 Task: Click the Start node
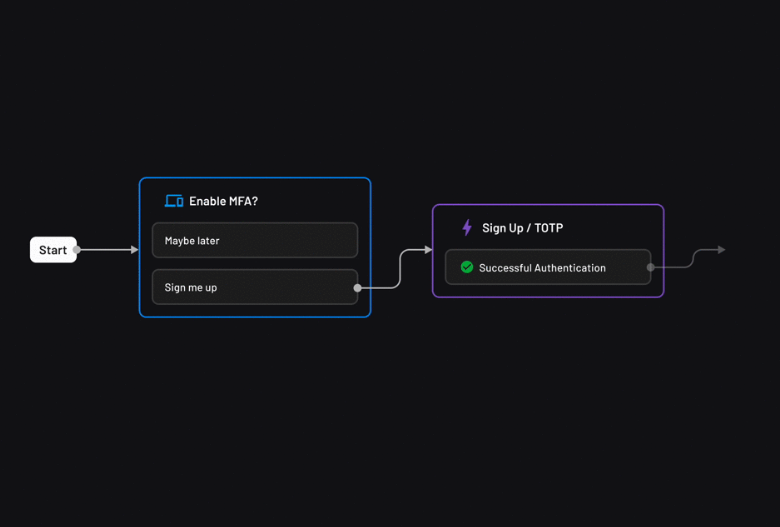pyautogui.click(x=52, y=250)
